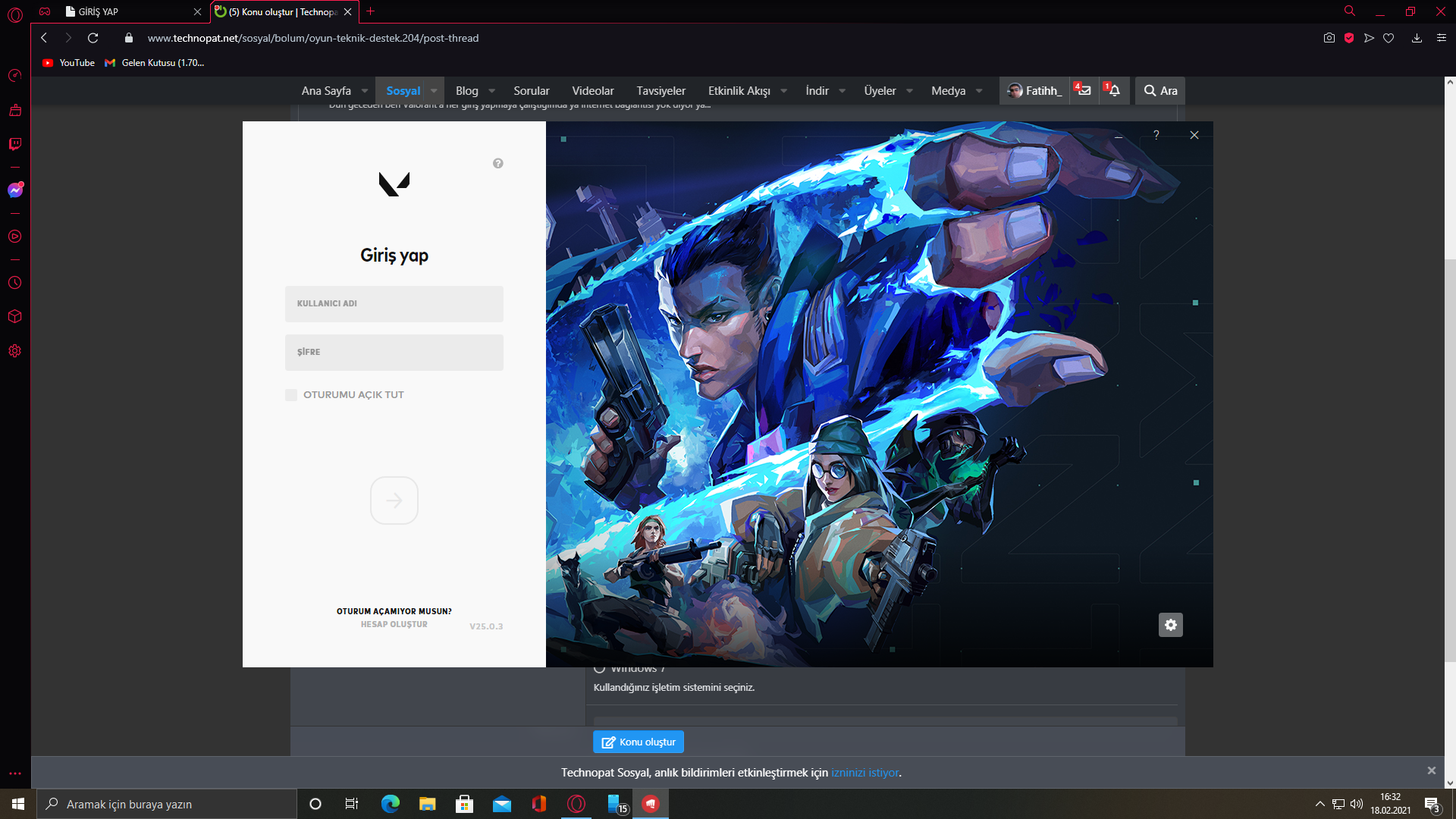Expand the İndir menu dropdown arrow
Screen dimensions: 1456x819
click(842, 91)
